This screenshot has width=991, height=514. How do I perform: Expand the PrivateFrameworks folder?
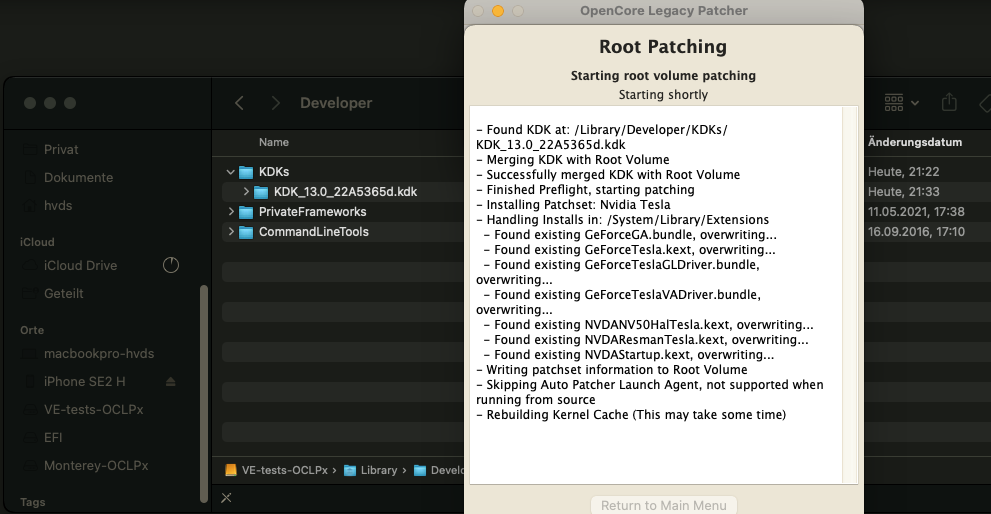click(x=232, y=212)
